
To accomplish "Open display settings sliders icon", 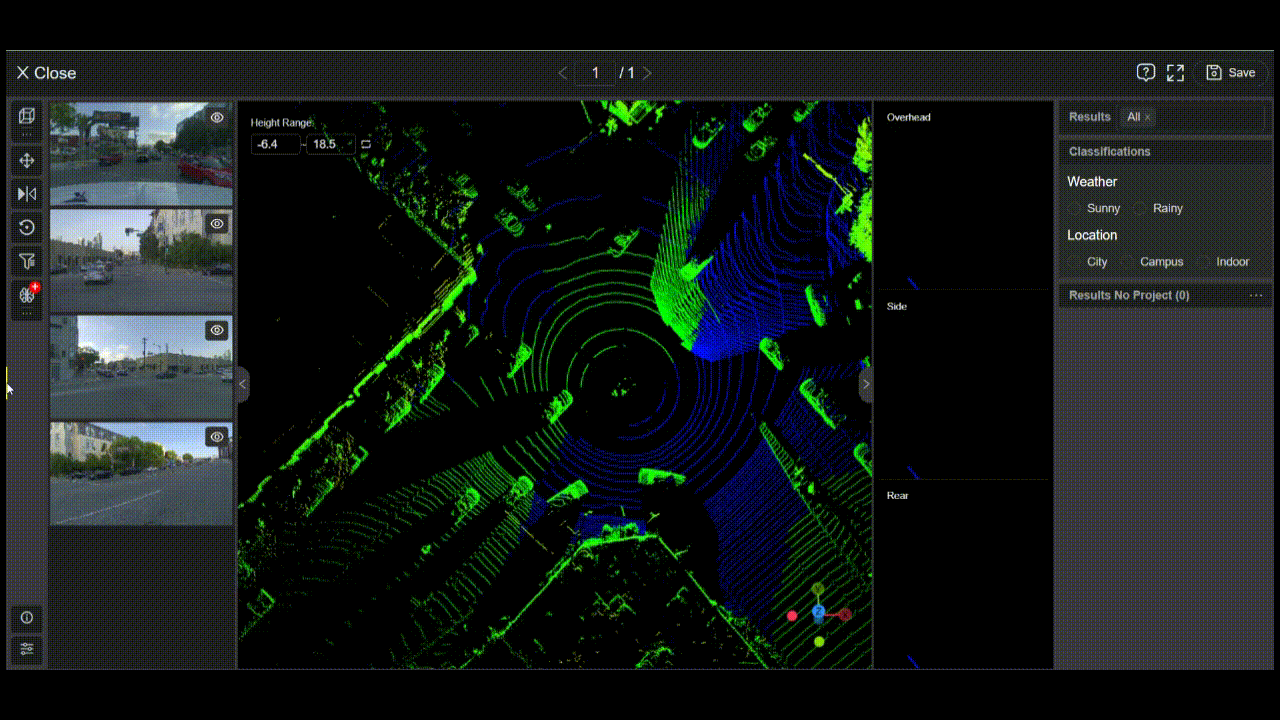I will (27, 649).
